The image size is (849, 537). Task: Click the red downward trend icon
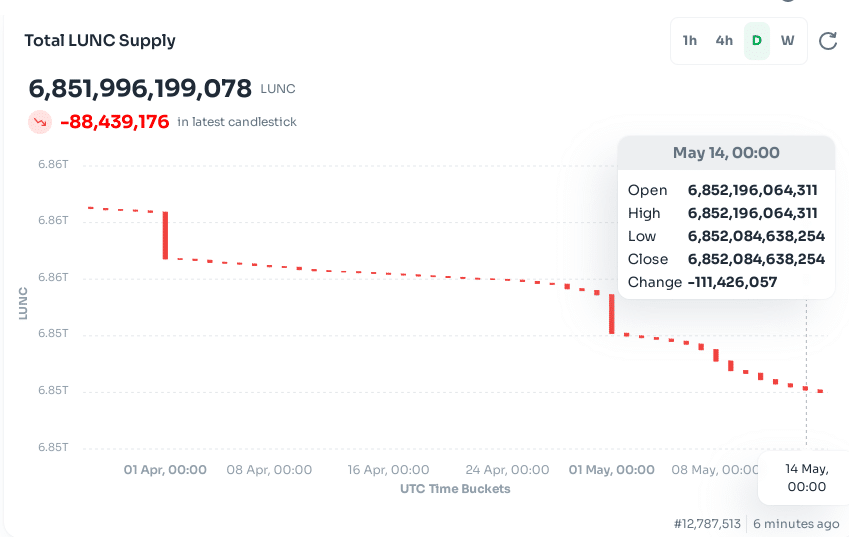(x=40, y=122)
